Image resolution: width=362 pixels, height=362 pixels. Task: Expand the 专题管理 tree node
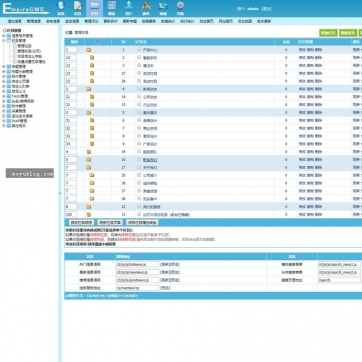point(4,66)
